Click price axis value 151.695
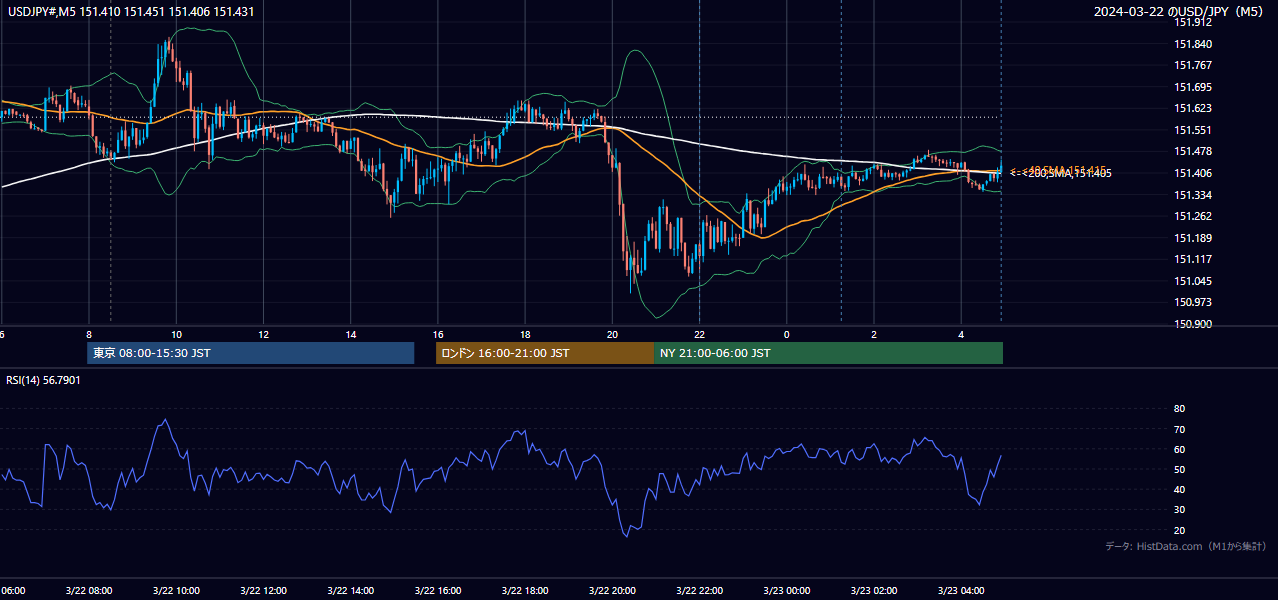Image resolution: width=1278 pixels, height=600 pixels. pos(1192,87)
